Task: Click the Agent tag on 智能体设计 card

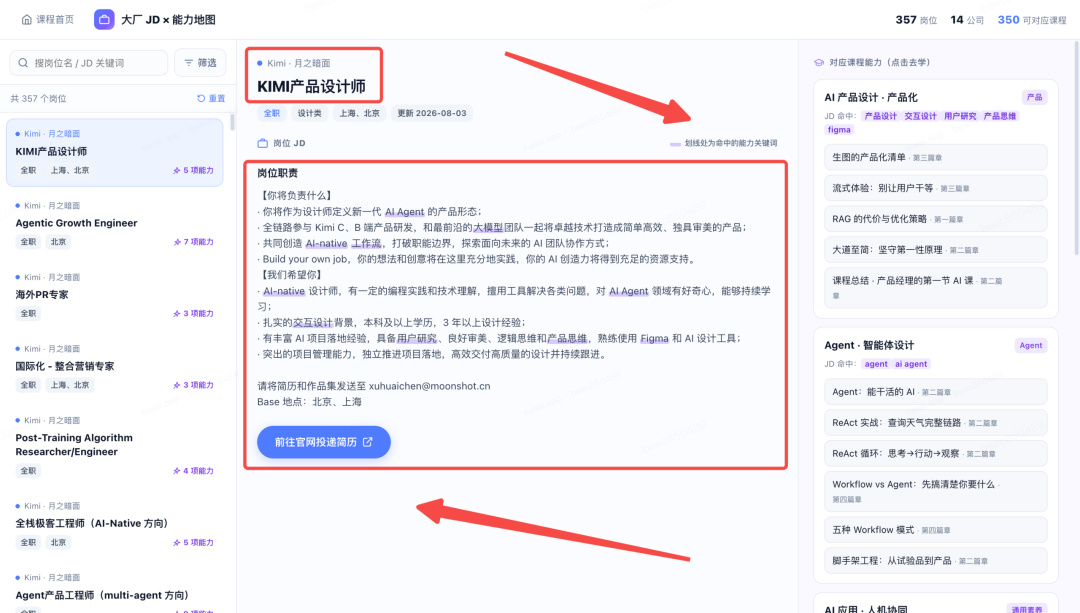Action: pyautogui.click(x=1031, y=345)
